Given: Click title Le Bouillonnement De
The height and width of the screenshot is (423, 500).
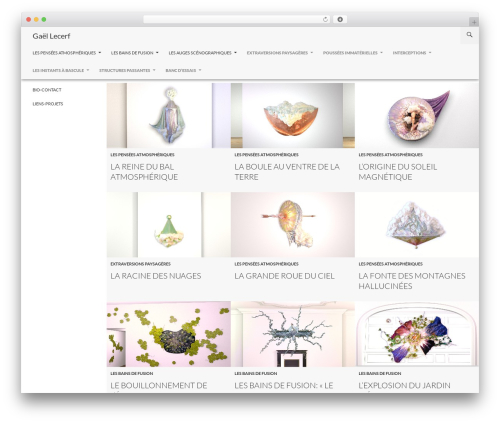Looking at the screenshot, I should click(159, 386).
